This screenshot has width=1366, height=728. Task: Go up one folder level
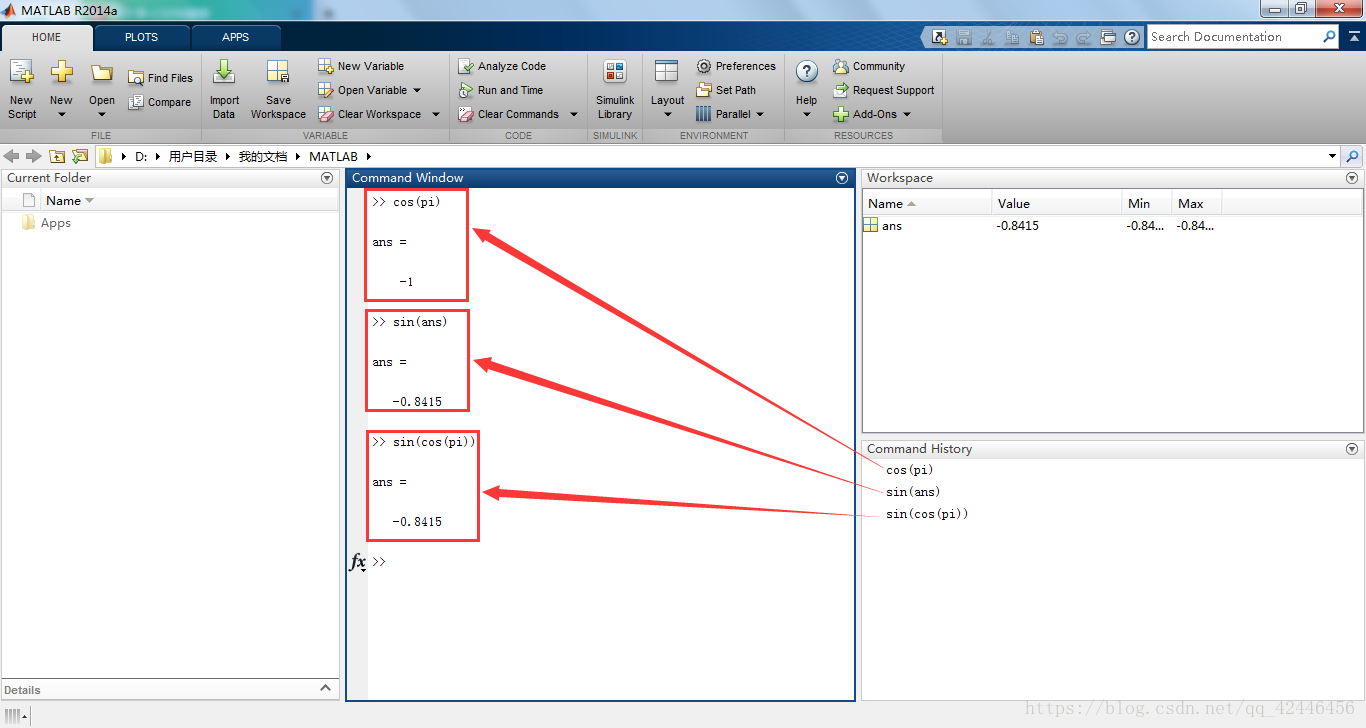pyautogui.click(x=57, y=156)
